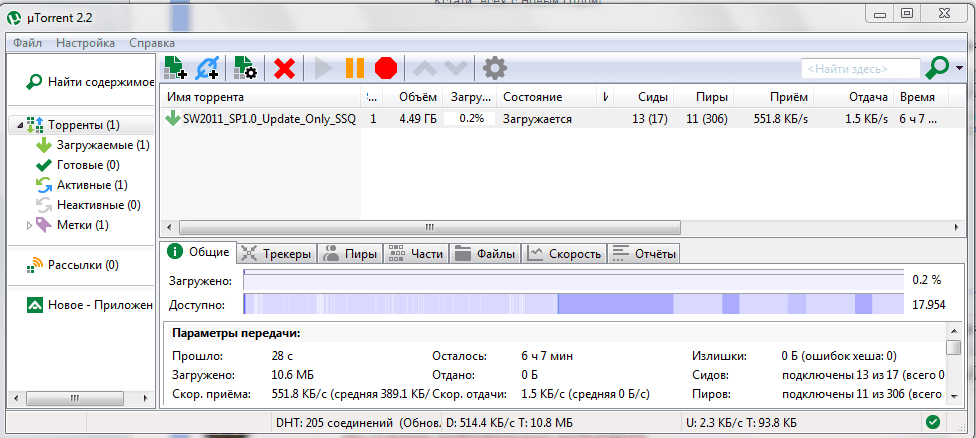Click the blue-green arrows Активные icon
Image resolution: width=976 pixels, height=438 pixels.
pos(44,185)
